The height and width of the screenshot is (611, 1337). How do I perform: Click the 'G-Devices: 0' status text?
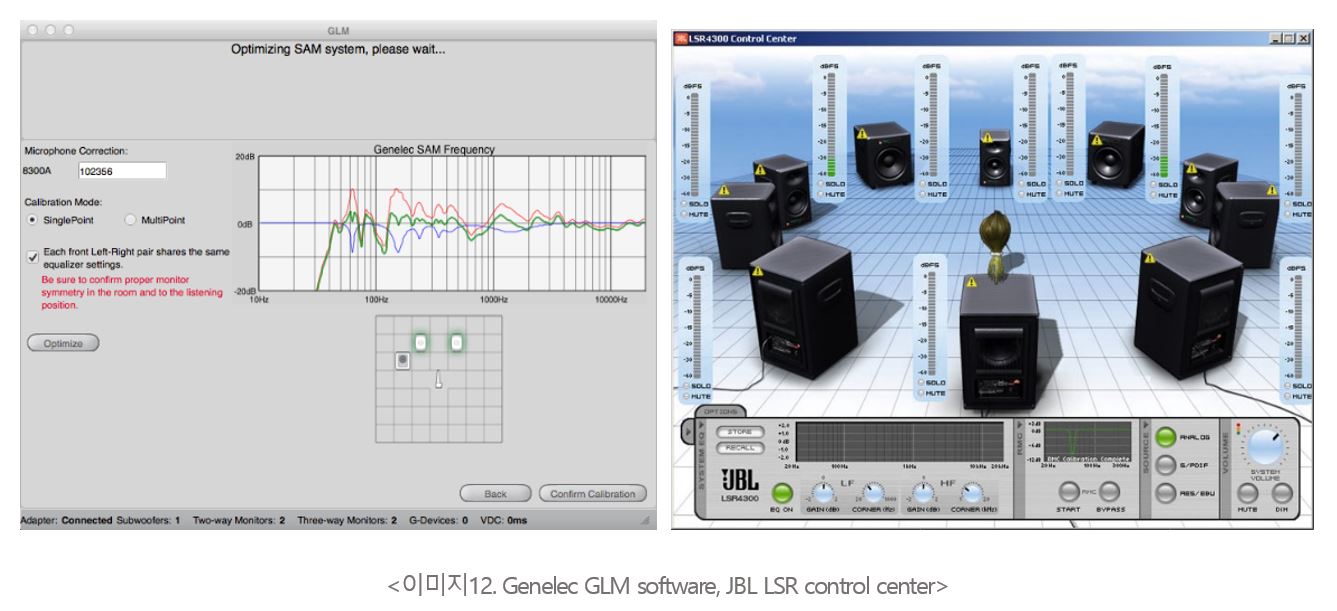click(439, 521)
